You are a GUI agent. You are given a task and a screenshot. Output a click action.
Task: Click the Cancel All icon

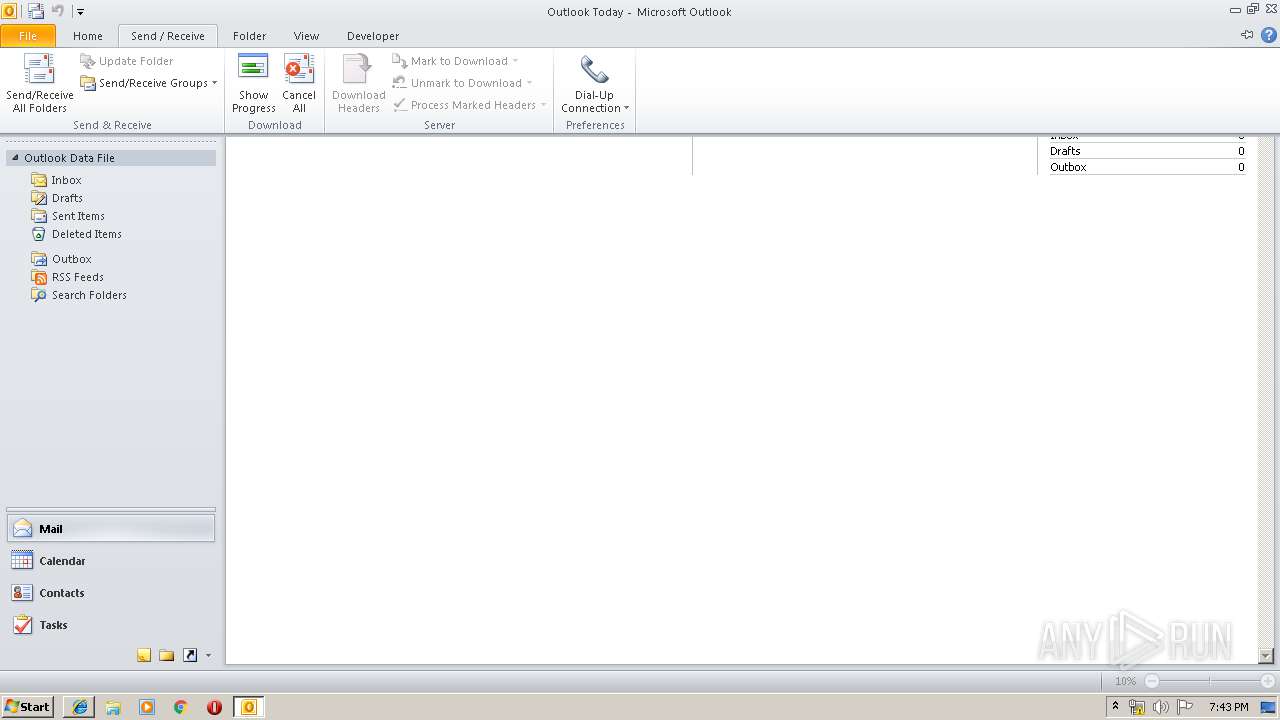tap(299, 84)
